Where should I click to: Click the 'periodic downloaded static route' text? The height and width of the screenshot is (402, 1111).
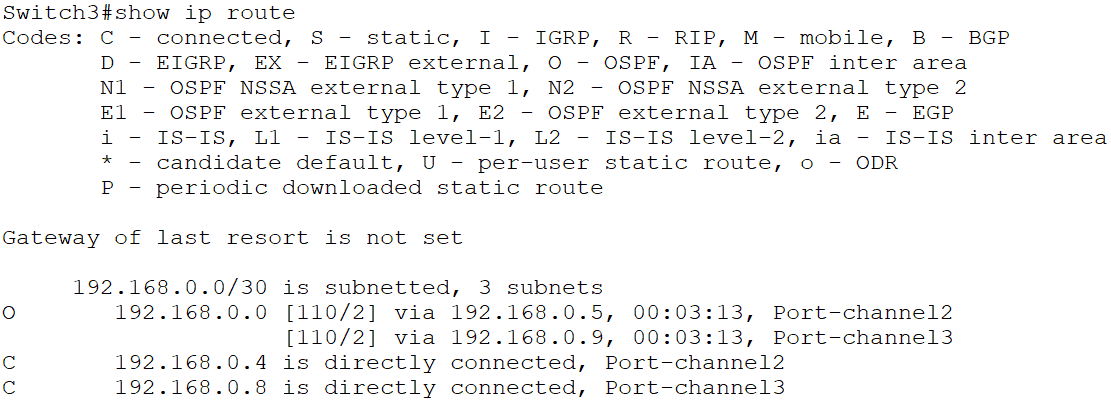tap(379, 188)
